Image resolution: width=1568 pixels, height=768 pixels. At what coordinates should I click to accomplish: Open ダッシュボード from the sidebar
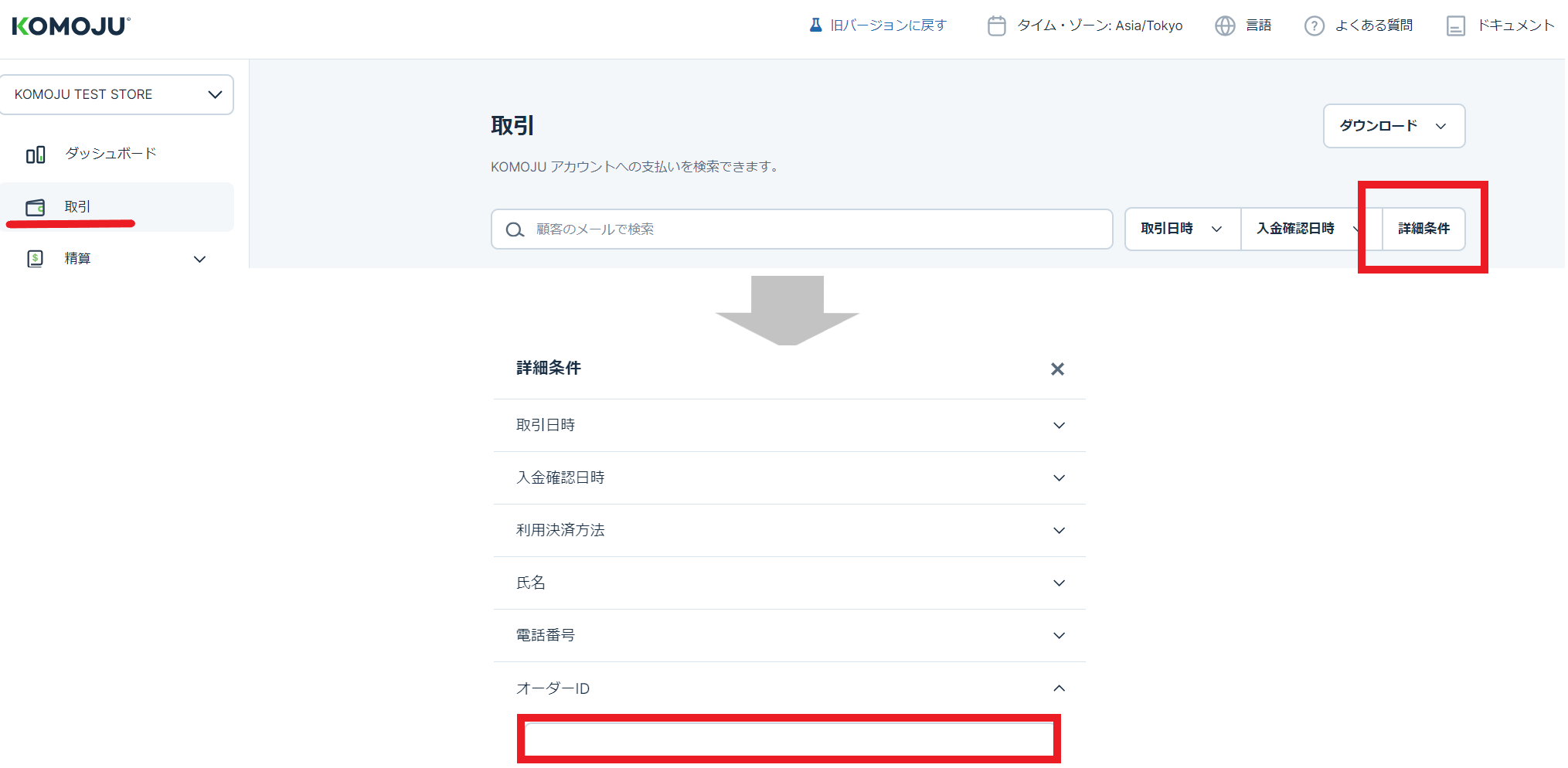111,154
